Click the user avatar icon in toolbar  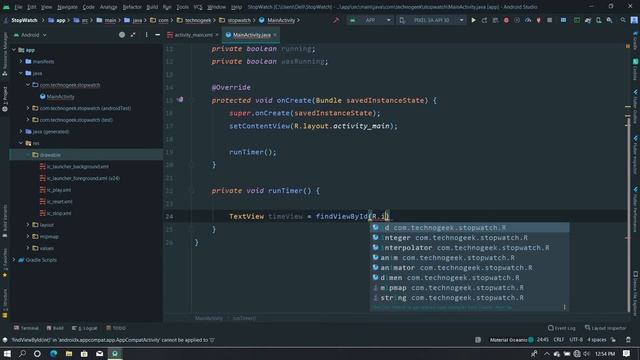point(634,20)
